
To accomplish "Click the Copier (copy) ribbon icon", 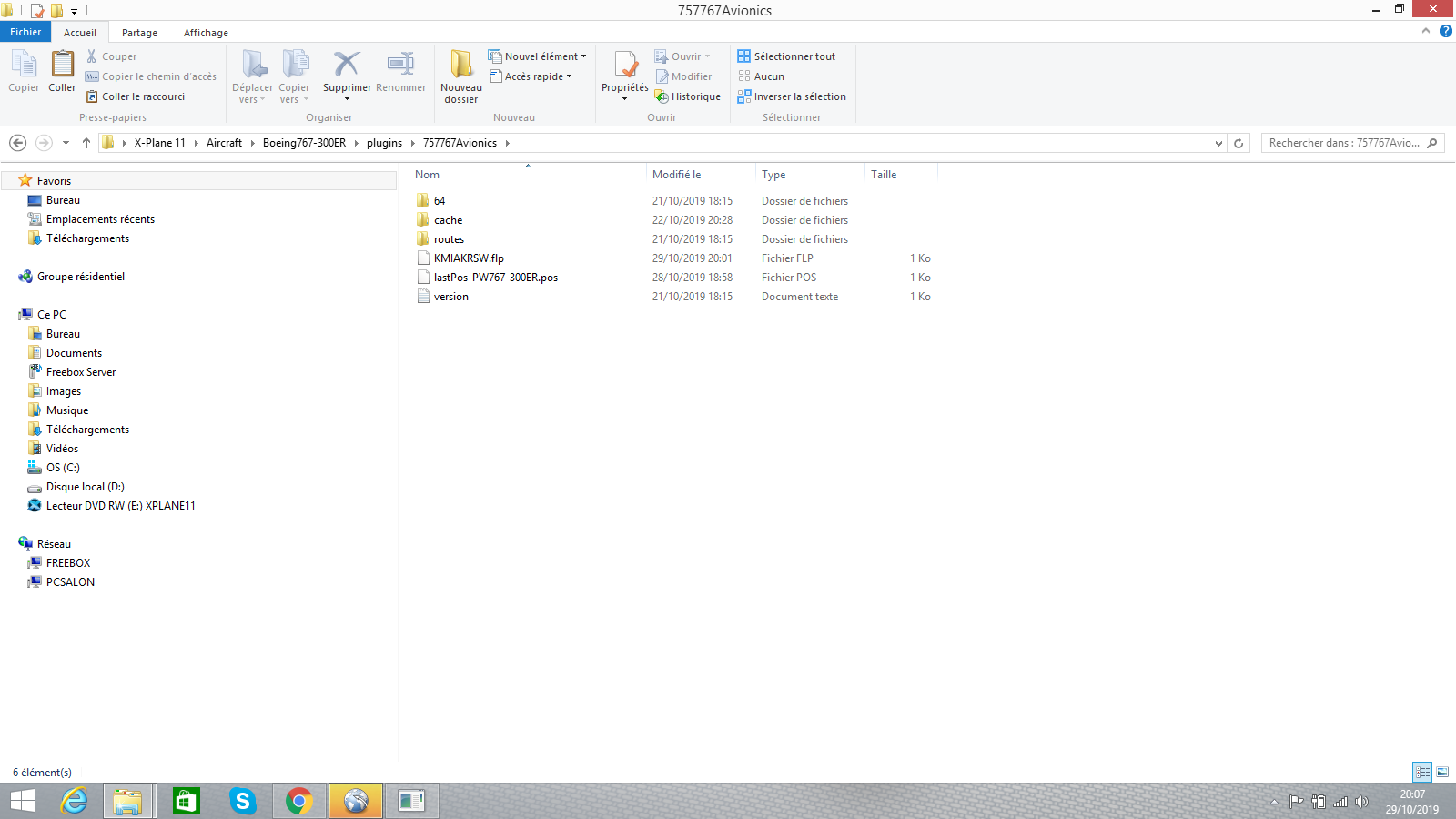I will [x=24, y=71].
